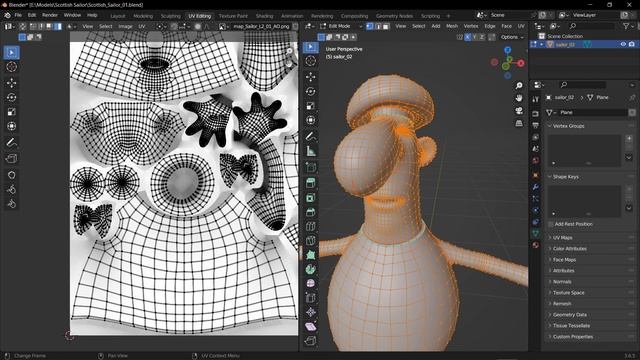This screenshot has width=640, height=360.
Task: Open the Render menu
Action: coord(50,15)
